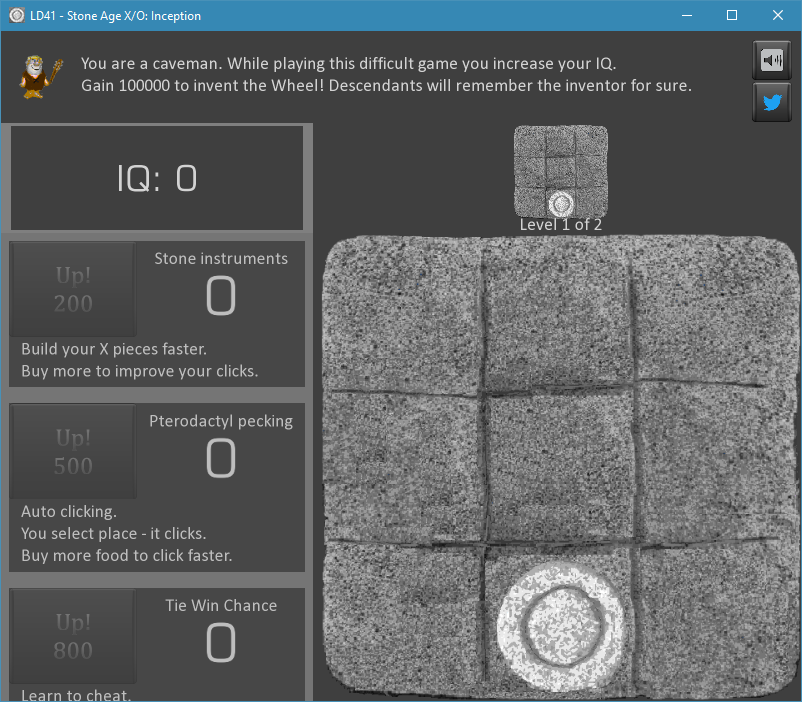Viewport: 802px width, 702px height.
Task: Open the Twitter bird link button
Action: (x=771, y=102)
